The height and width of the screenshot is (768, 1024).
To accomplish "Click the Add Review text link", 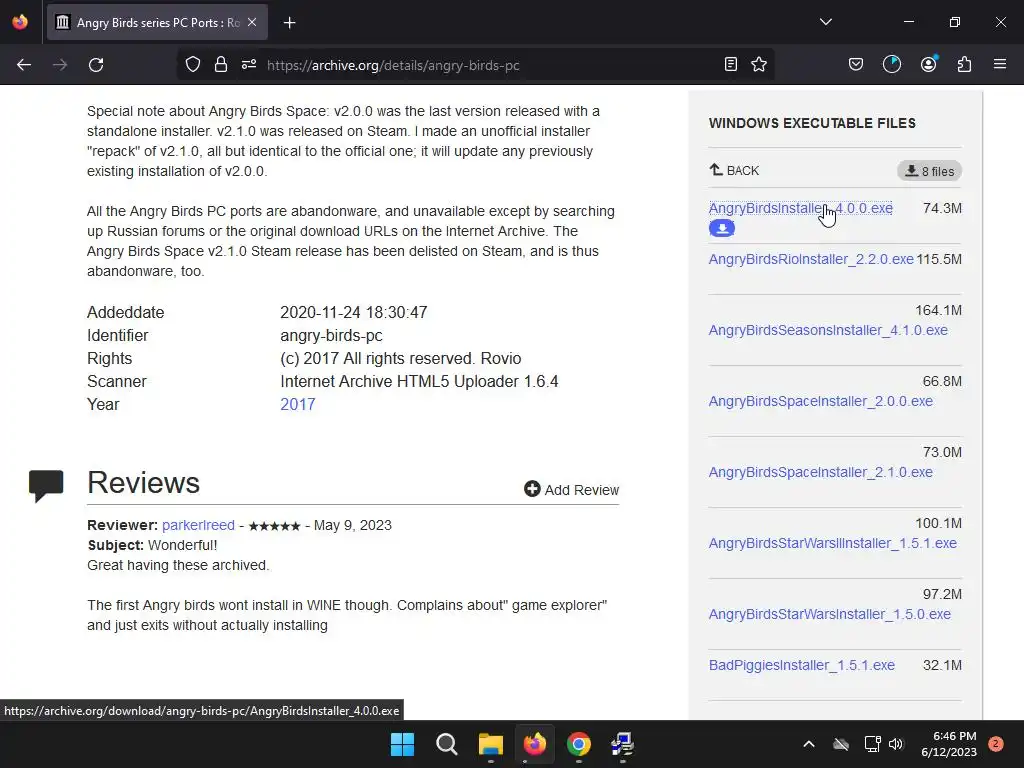I will pyautogui.click(x=582, y=490).
